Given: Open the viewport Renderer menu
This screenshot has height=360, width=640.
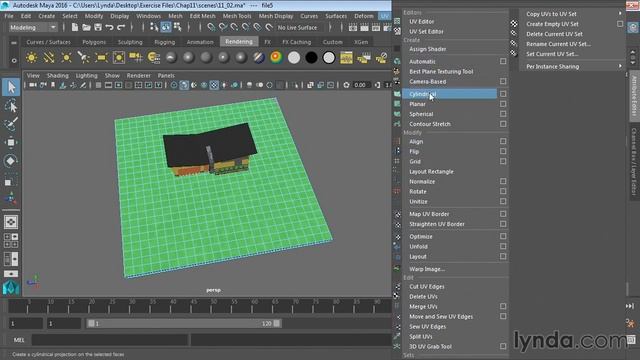Looking at the screenshot, I should tap(139, 76).
